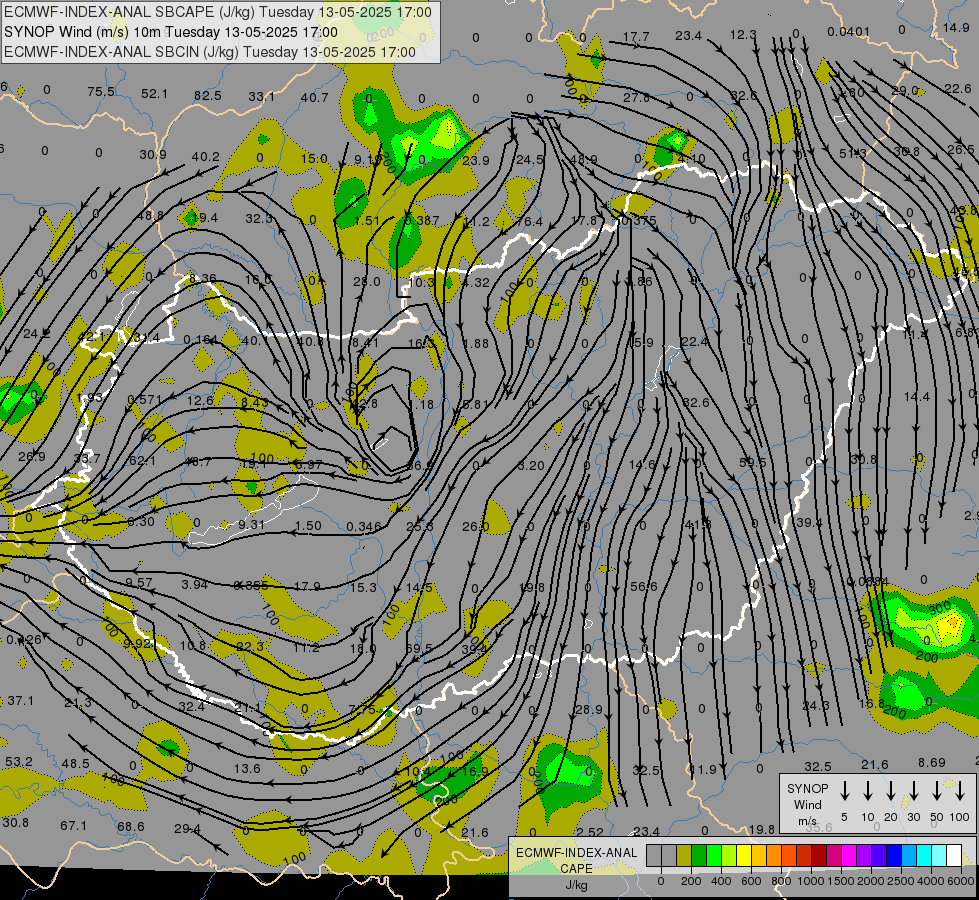Click the 6000 tick label on CAPE scale
Screen dimensions: 979x900
[x=961, y=881]
